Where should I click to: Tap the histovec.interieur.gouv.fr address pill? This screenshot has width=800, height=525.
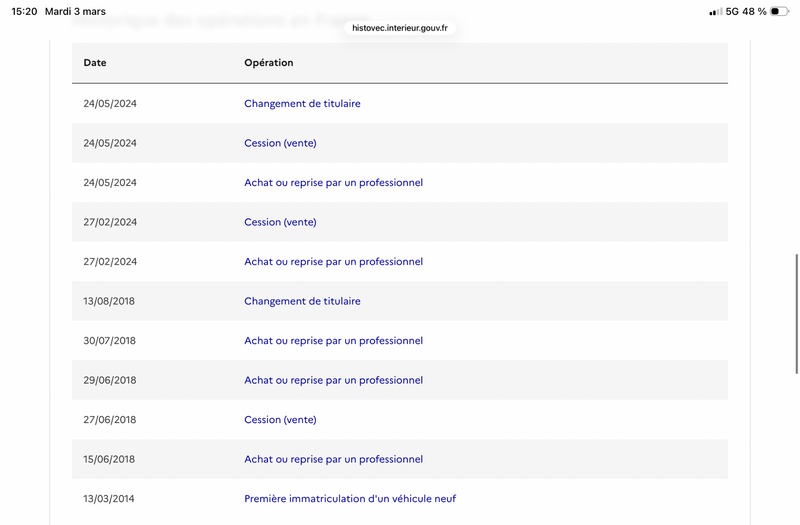(x=399, y=28)
